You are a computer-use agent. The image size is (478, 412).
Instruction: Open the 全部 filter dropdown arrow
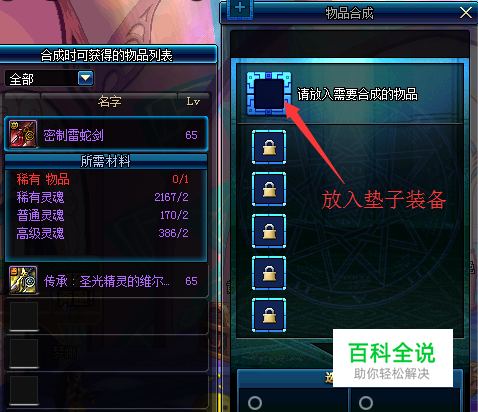click(x=85, y=78)
